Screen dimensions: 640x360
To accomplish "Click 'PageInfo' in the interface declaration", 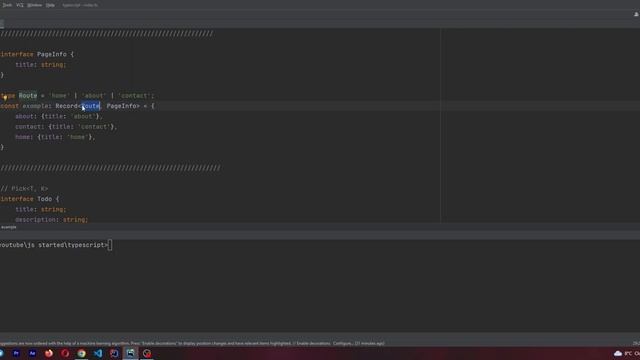I will point(52,54).
